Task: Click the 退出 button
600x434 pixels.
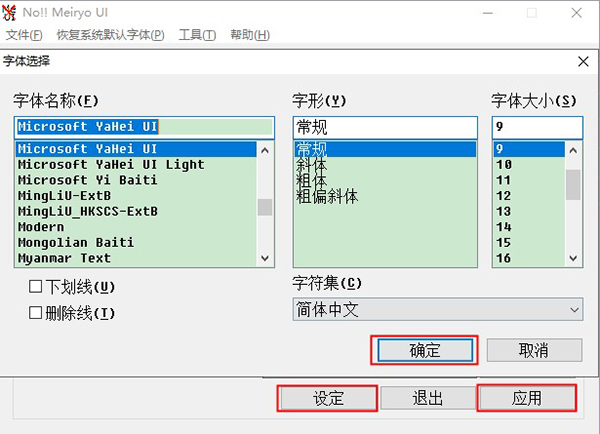Action: click(427, 398)
